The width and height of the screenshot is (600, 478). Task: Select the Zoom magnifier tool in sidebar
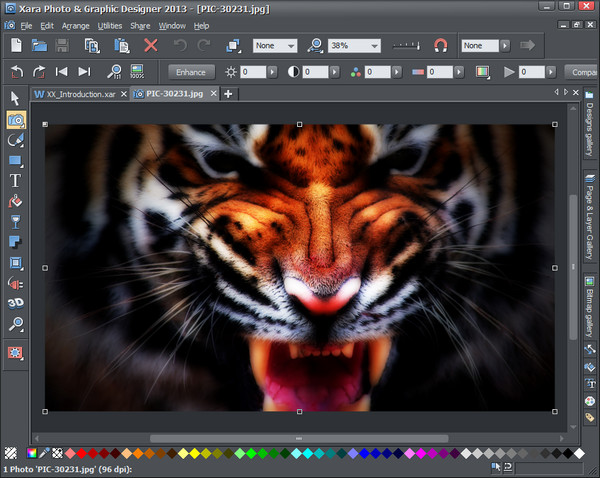click(16, 324)
